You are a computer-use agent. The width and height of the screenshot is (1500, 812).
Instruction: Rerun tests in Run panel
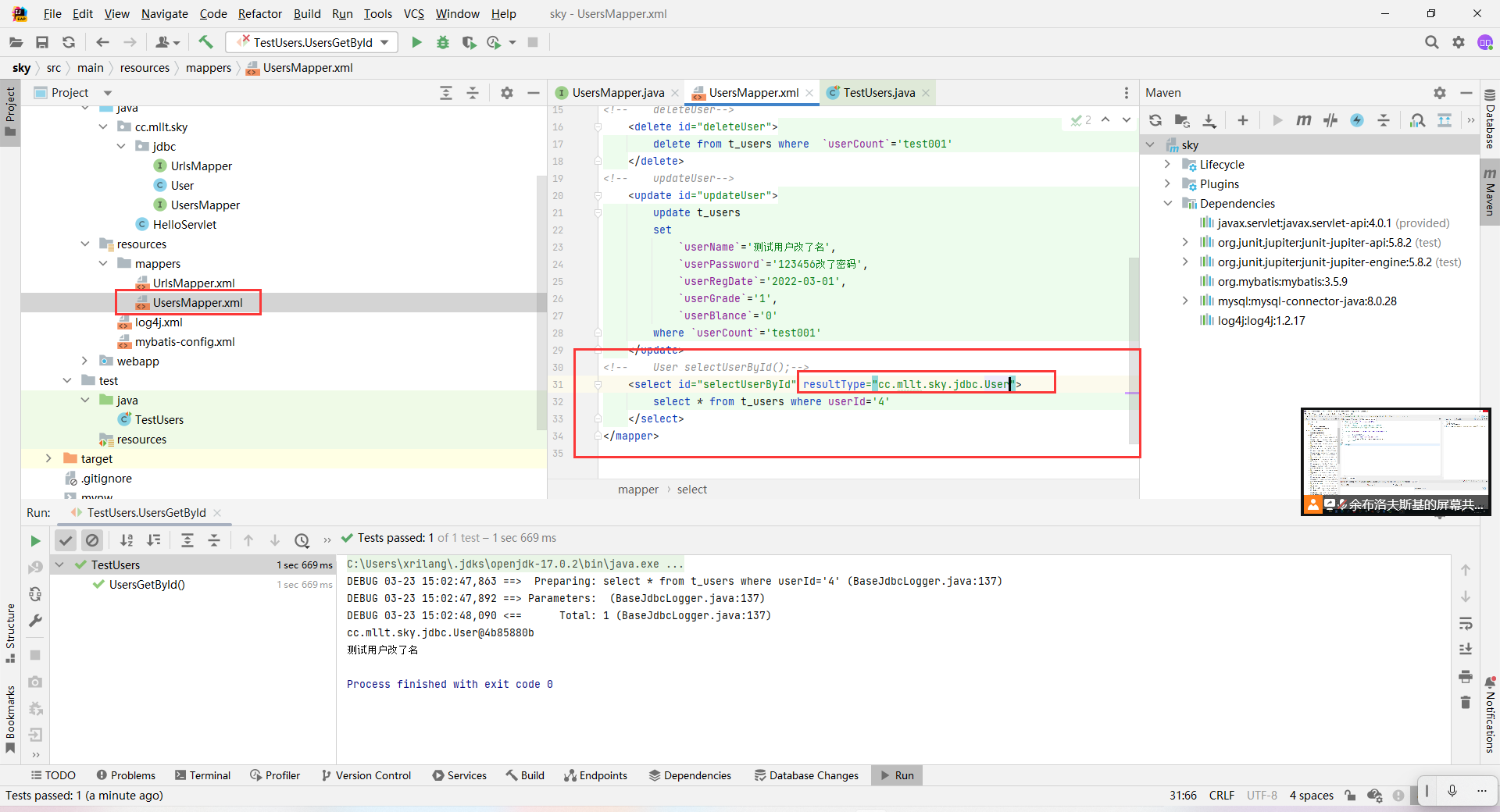pyautogui.click(x=35, y=540)
